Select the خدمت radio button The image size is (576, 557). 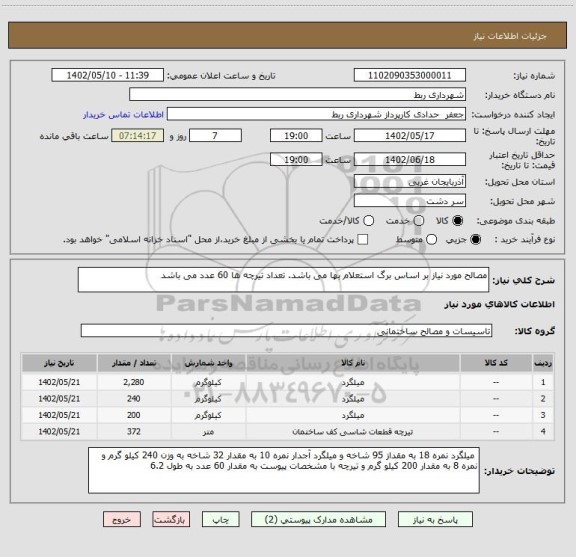[418, 220]
